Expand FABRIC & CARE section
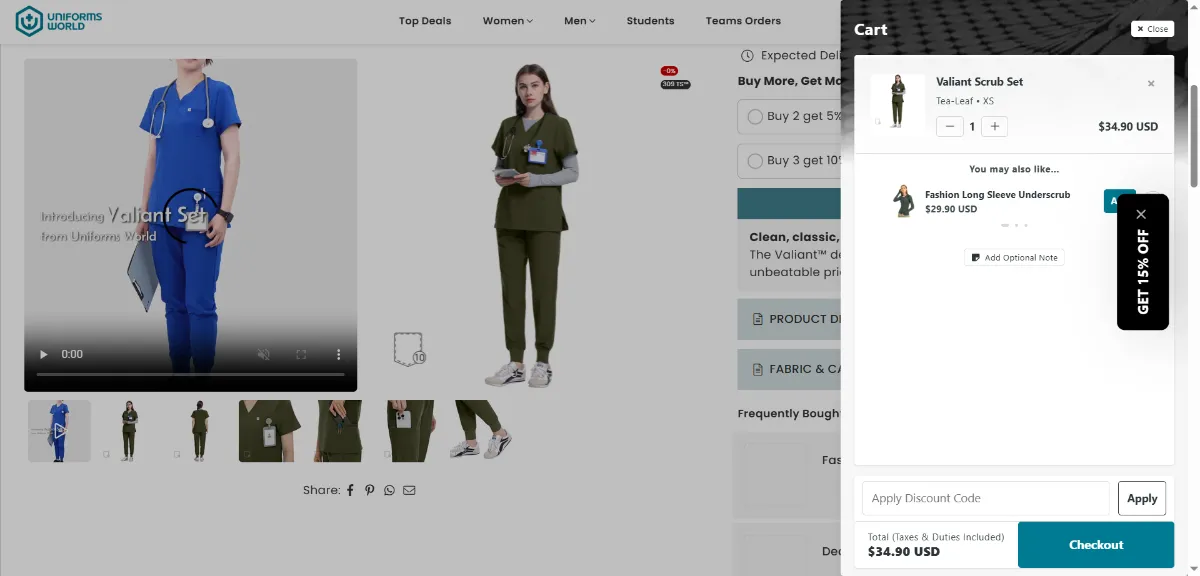The image size is (1200, 576). pyautogui.click(x=790, y=369)
